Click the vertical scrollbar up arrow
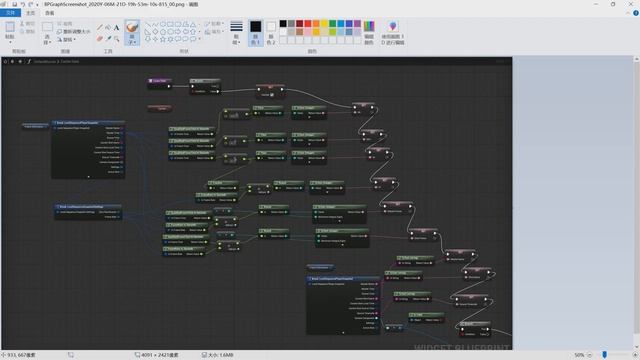Image resolution: width=640 pixels, height=360 pixels. click(x=637, y=60)
